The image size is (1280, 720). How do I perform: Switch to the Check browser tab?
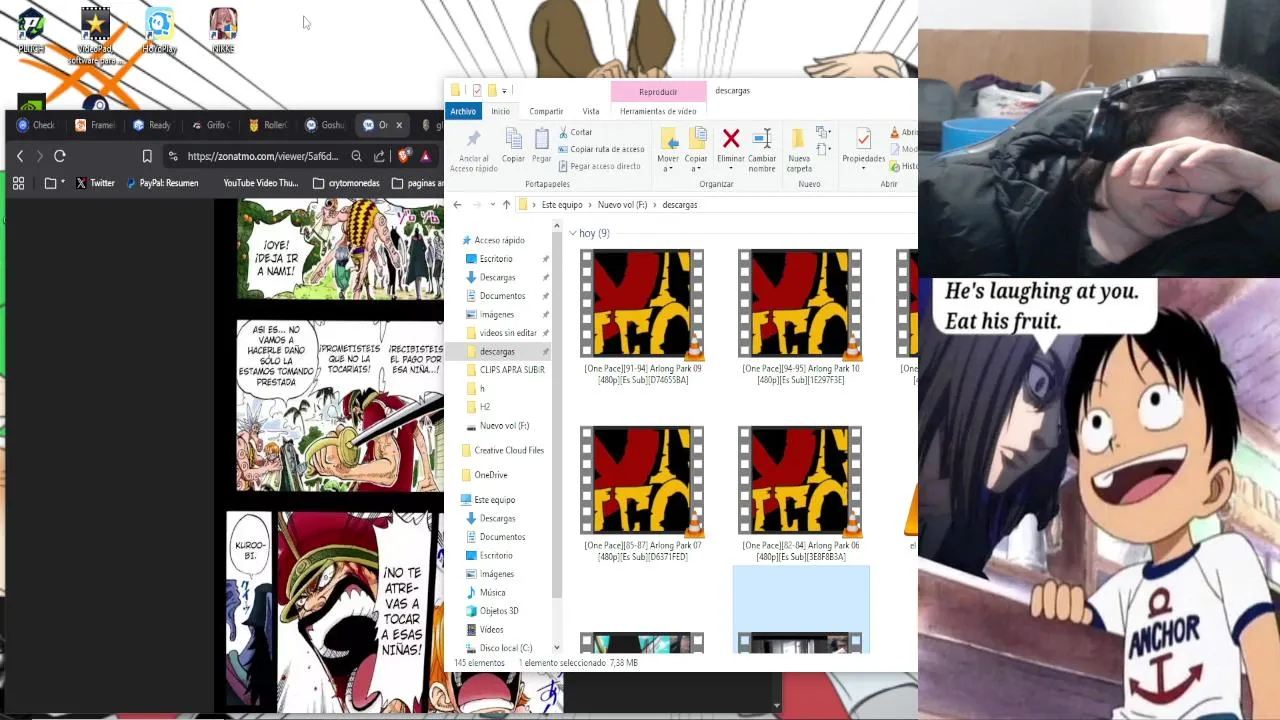click(x=37, y=125)
